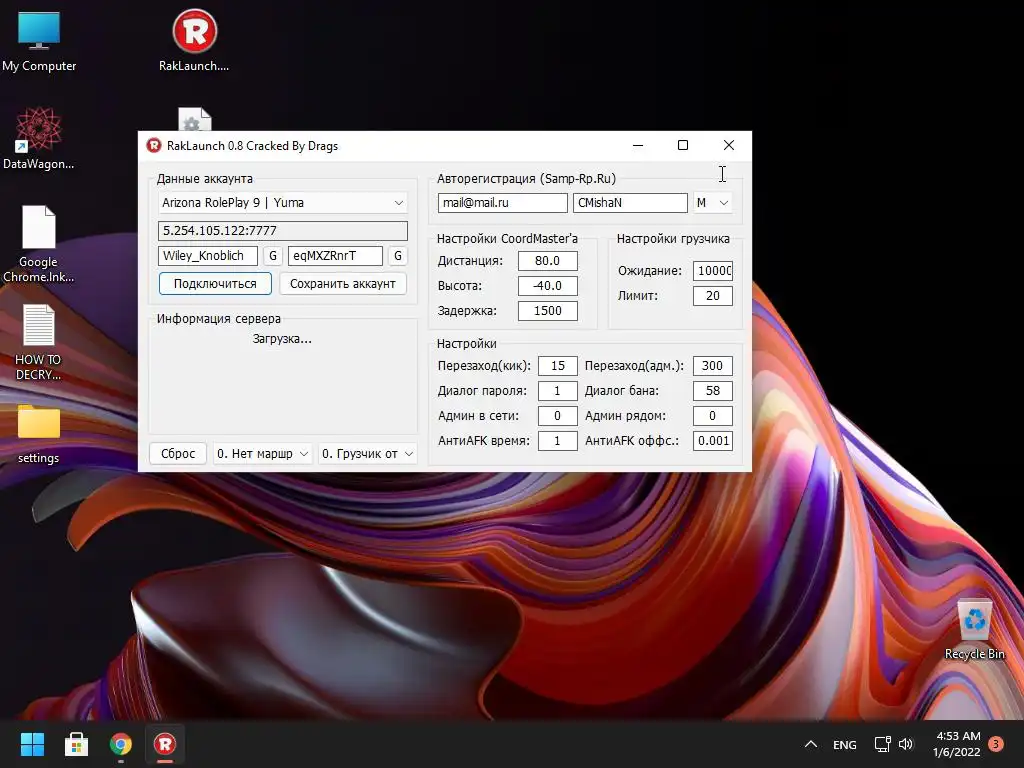Click the server IP address field

point(283,231)
